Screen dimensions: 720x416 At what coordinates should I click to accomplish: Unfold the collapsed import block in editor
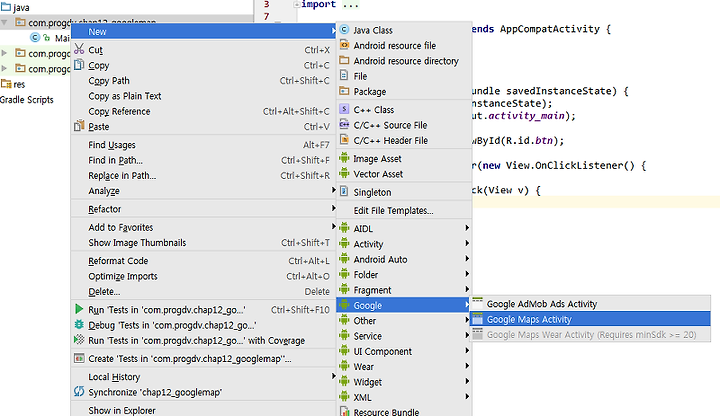coord(297,5)
